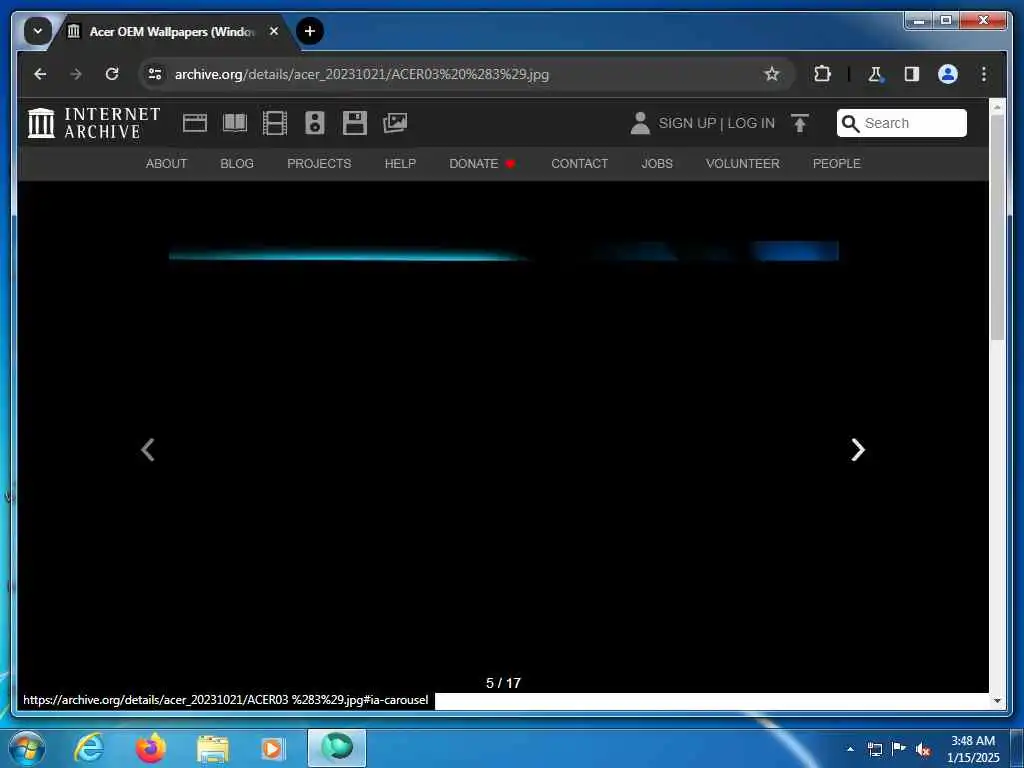View site information icon in address bar
1024x768 pixels.
pyautogui.click(x=155, y=74)
